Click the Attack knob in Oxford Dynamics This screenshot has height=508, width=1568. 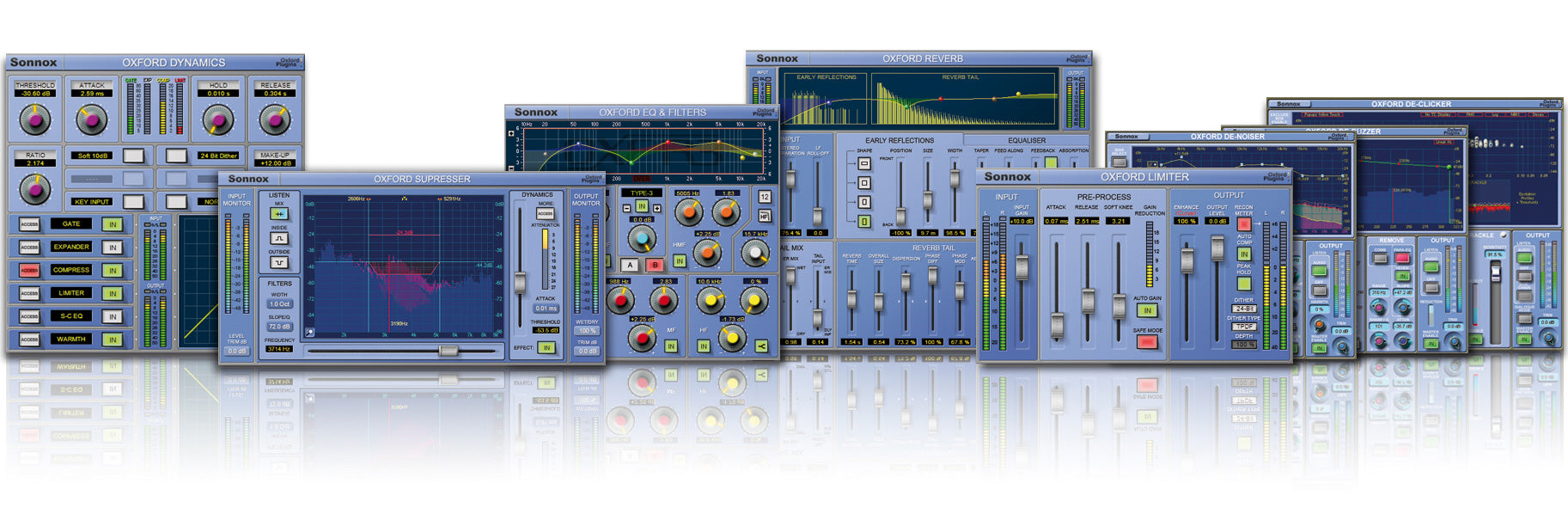91,119
